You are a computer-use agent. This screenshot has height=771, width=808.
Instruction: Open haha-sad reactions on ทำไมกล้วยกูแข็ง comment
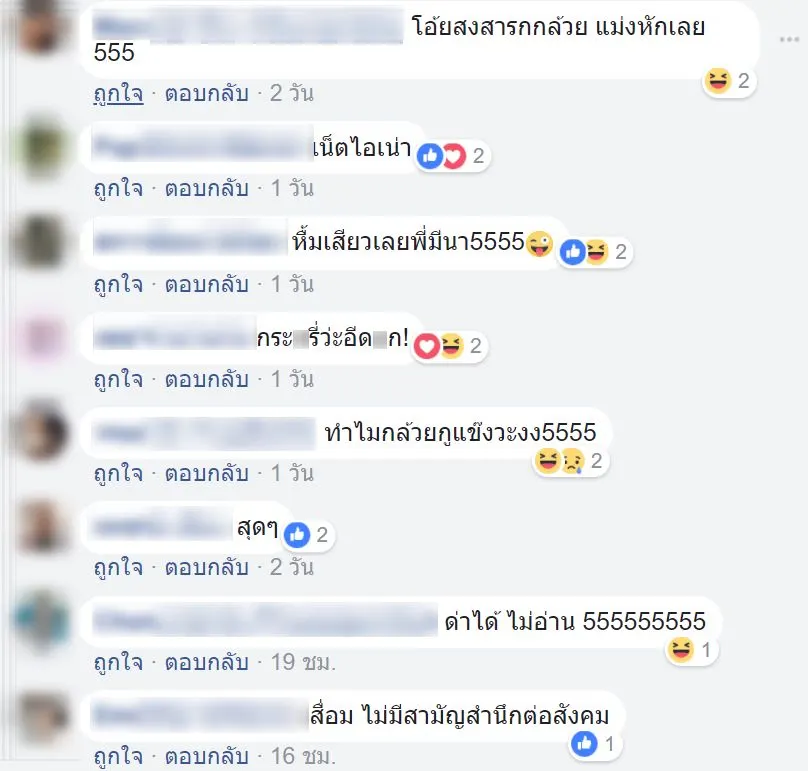[571, 461]
